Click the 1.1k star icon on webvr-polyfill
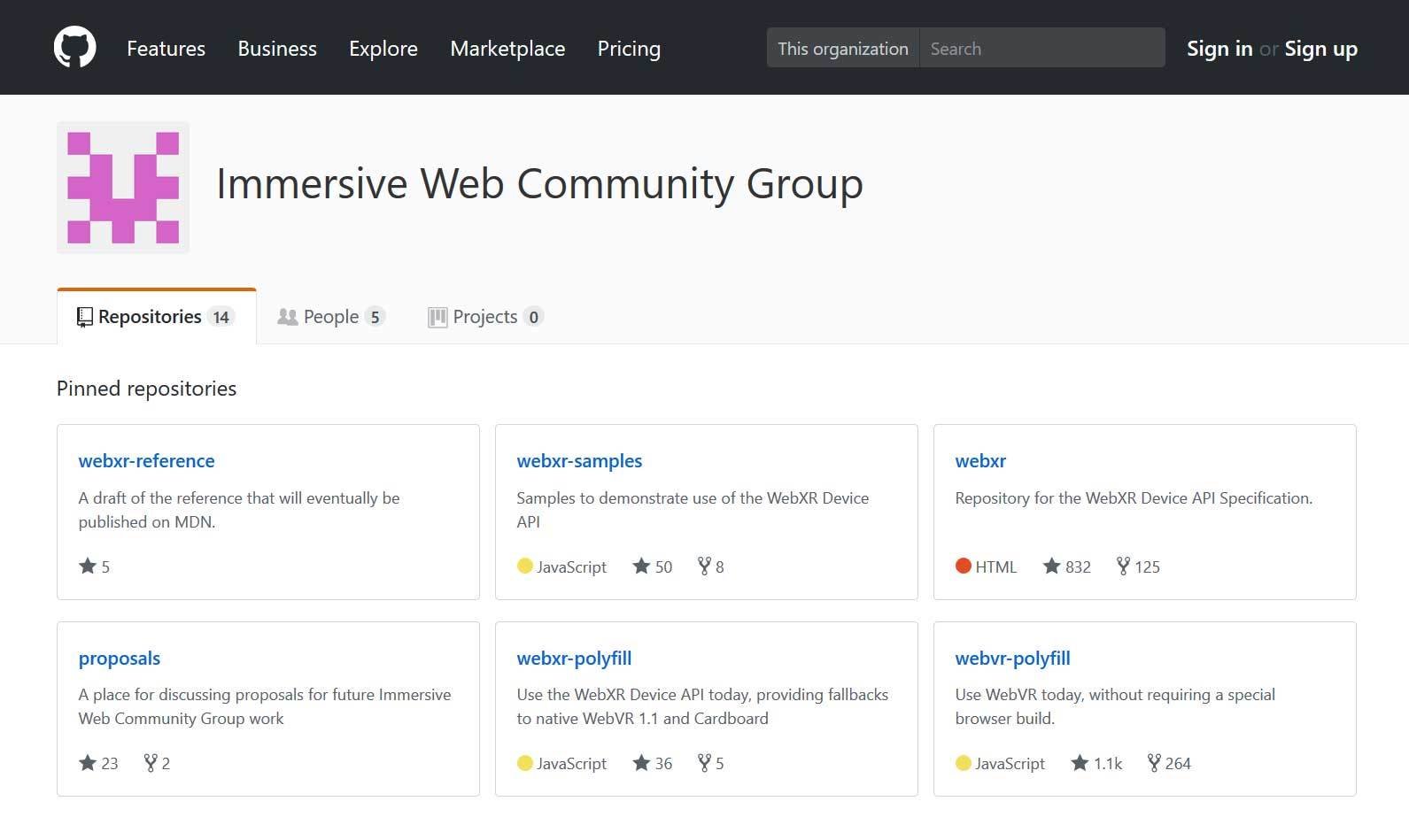This screenshot has height=840, width=1409. pyautogui.click(x=1080, y=762)
